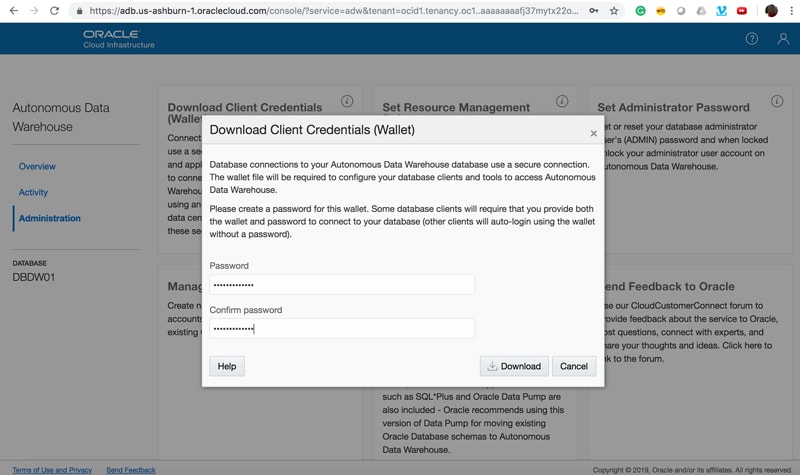Click the Send Feedback to Oracle card title
Screen dimensions: 800x475
[669, 287]
